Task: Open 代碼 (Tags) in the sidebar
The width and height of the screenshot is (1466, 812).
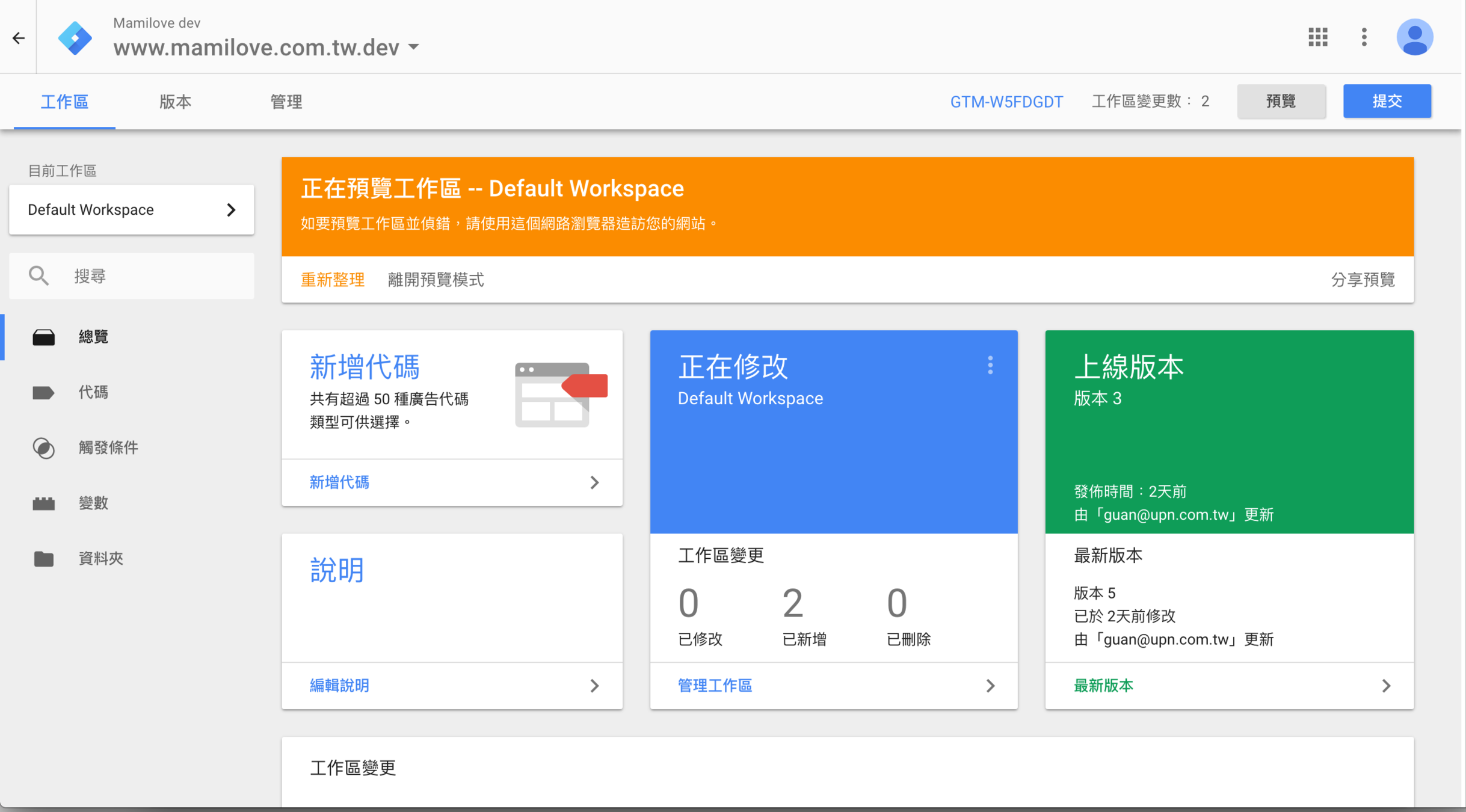Action: [93, 392]
